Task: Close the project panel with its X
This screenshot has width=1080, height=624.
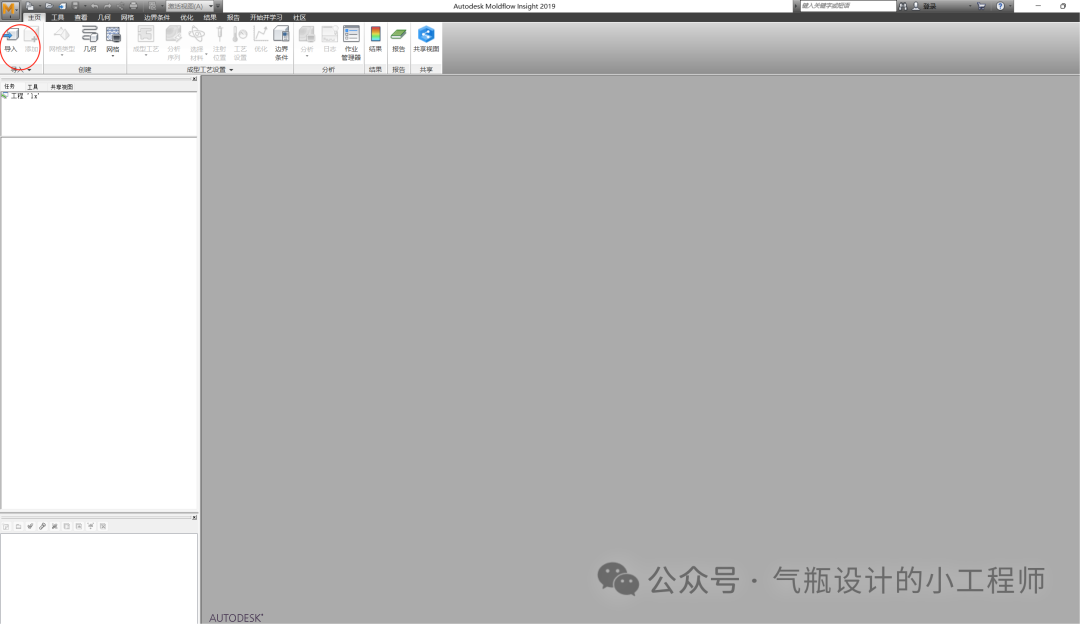Action: point(194,79)
